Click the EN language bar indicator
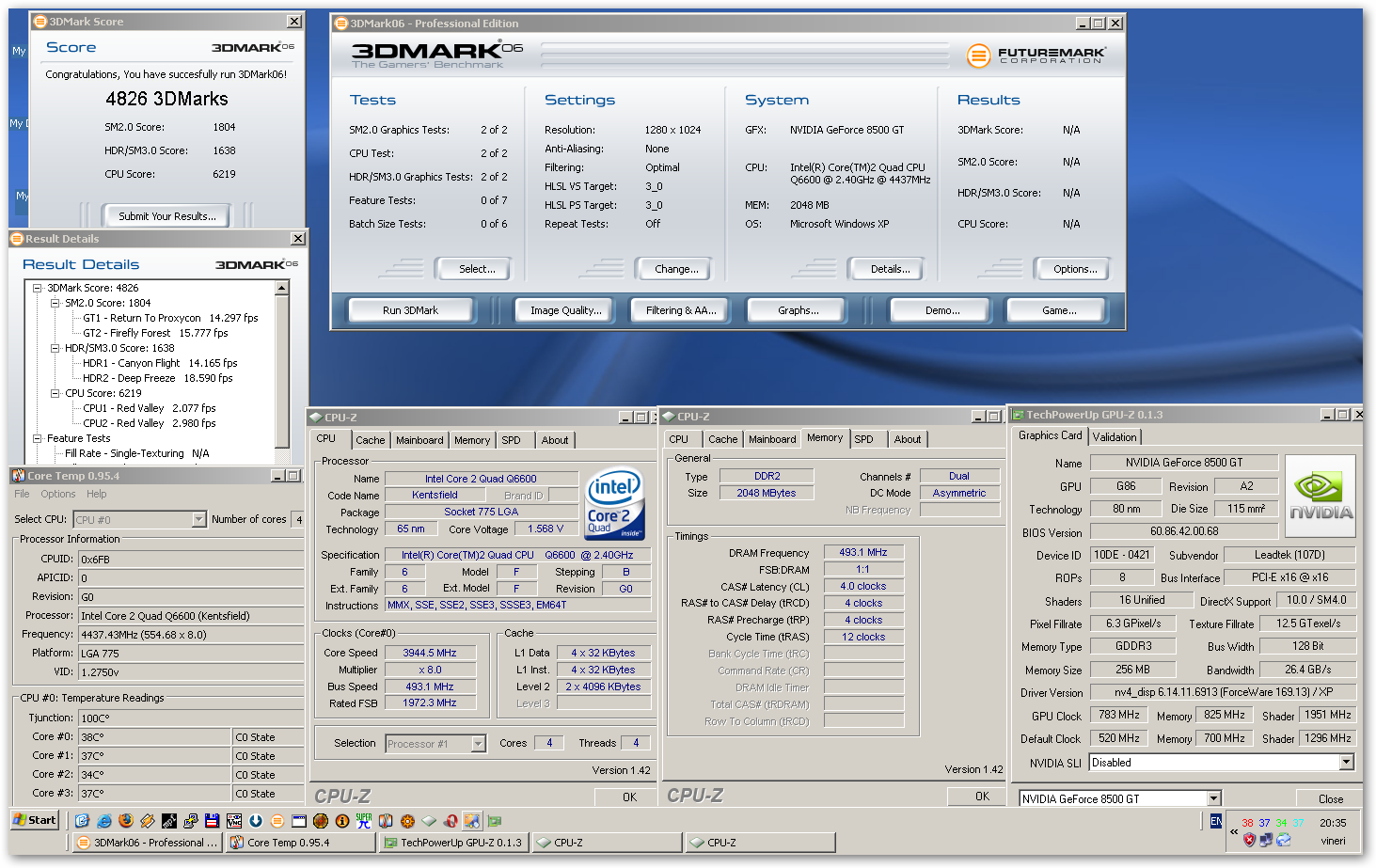The width and height of the screenshot is (1376, 868). coord(1216,822)
